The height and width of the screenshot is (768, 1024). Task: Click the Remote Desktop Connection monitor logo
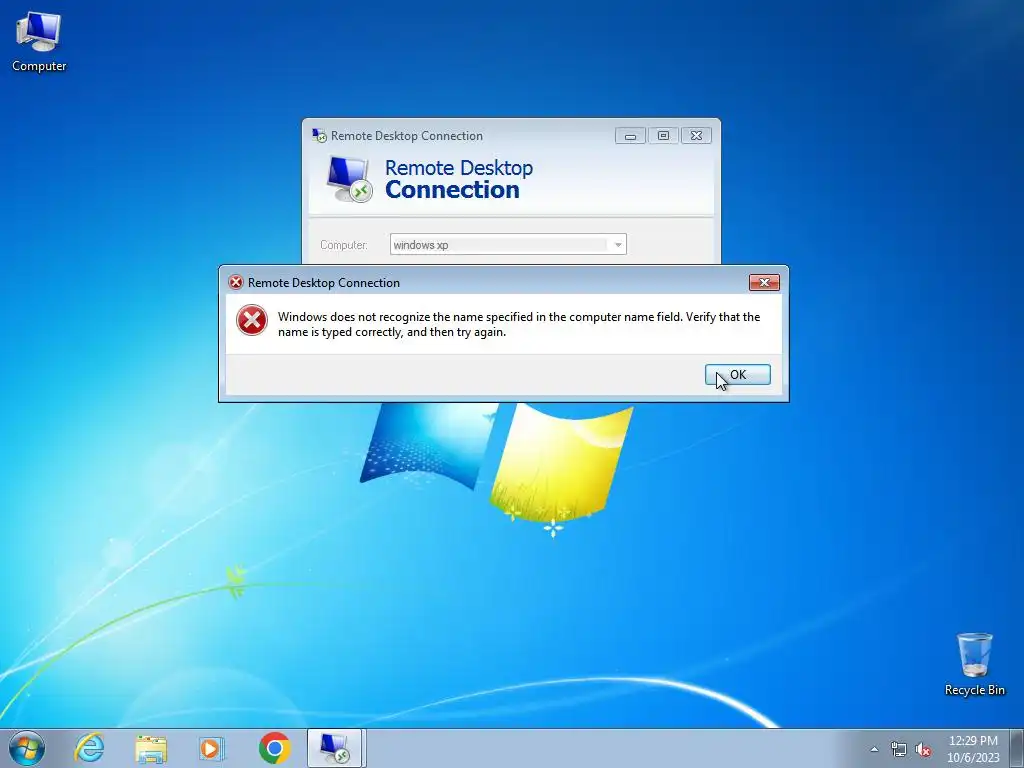pos(349,179)
